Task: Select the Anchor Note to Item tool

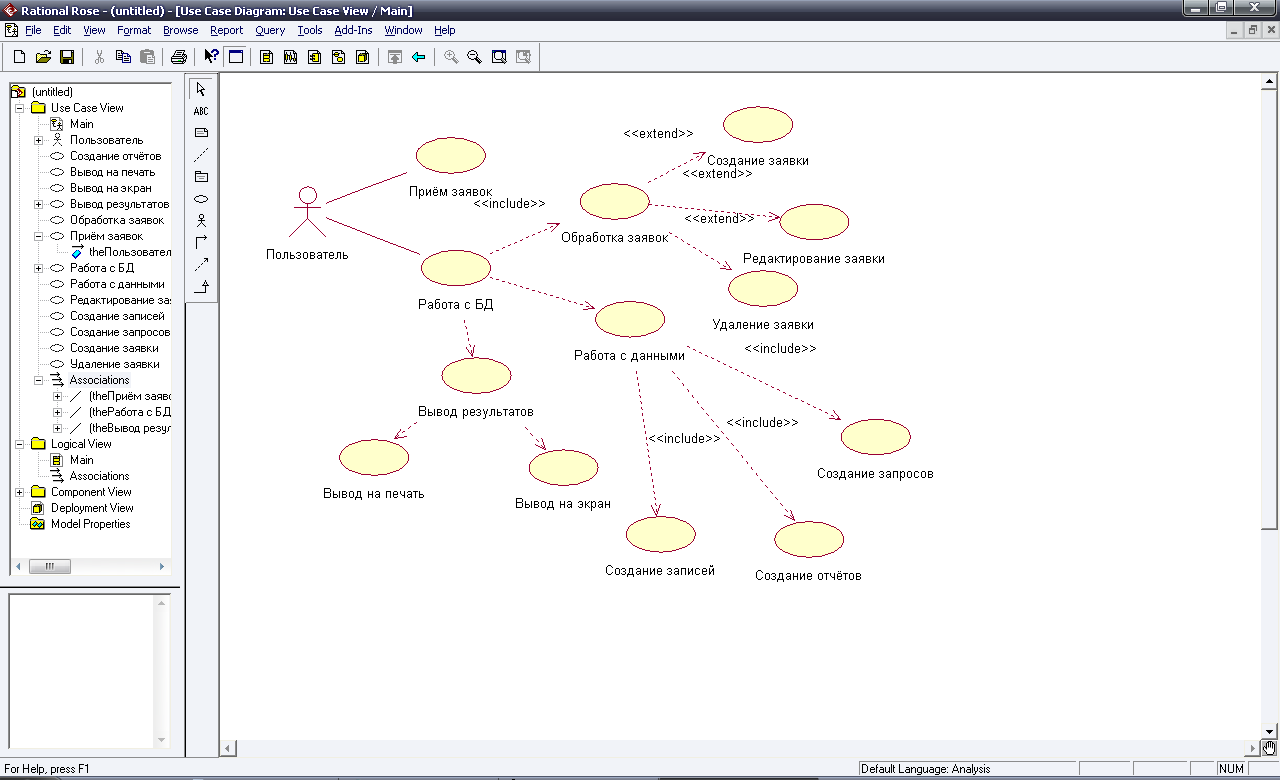Action: click(201, 155)
